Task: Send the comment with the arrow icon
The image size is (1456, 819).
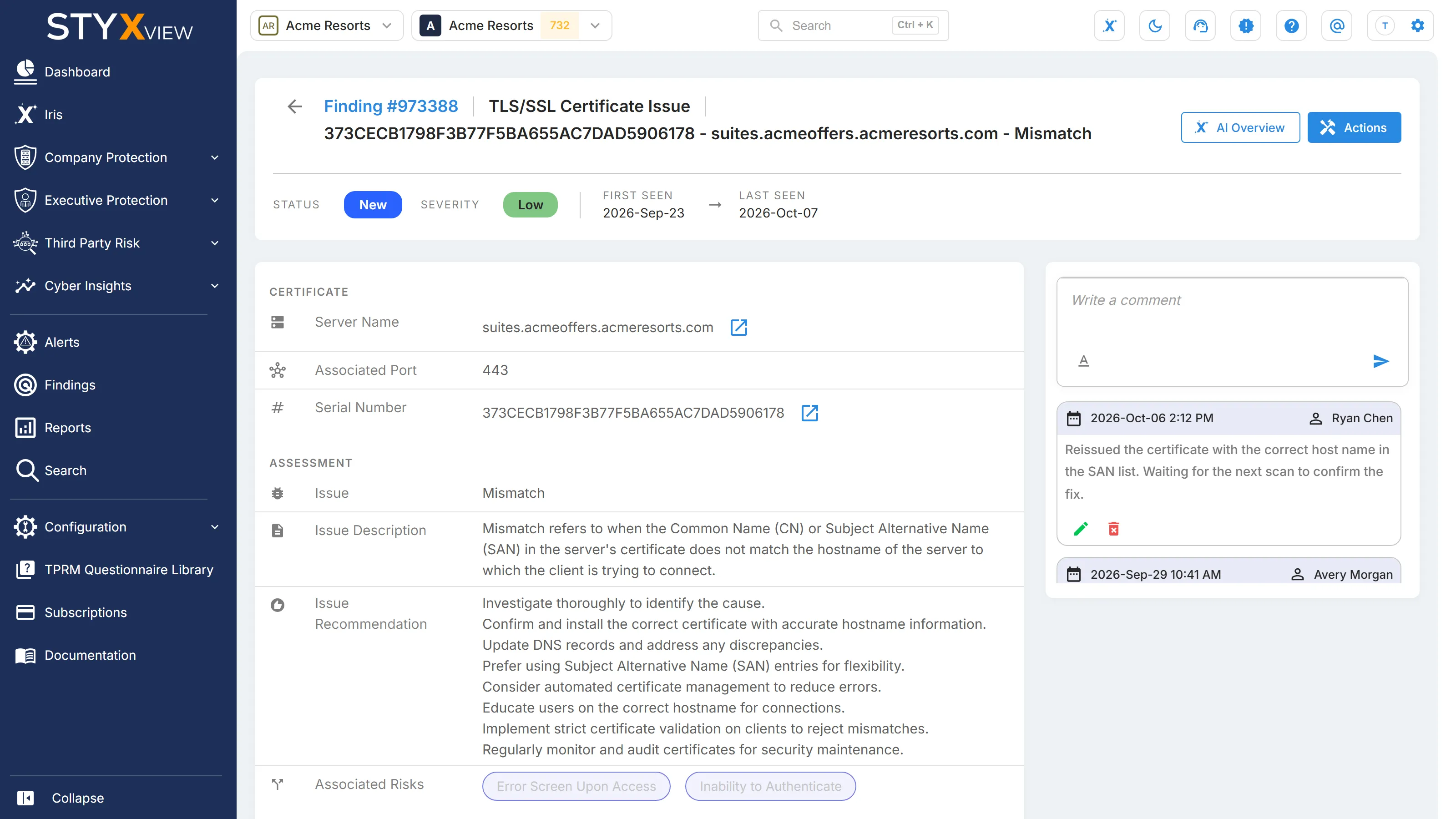Action: point(1380,361)
